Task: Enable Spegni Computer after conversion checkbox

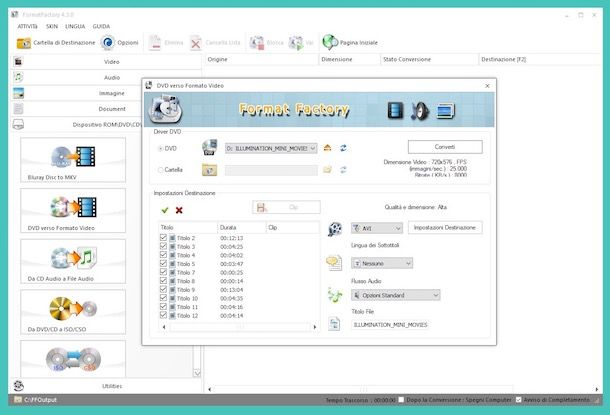Action: (x=401, y=399)
